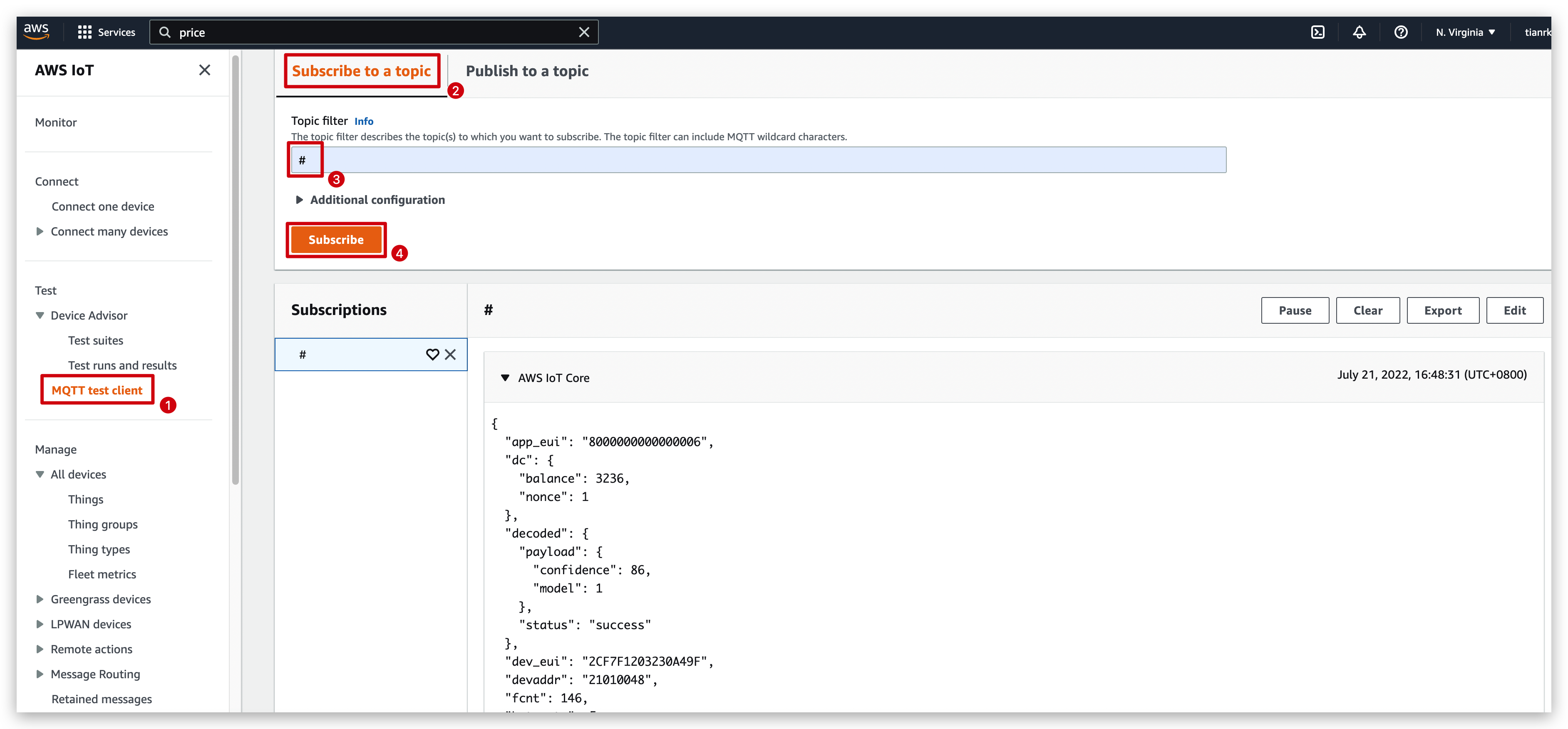Viewport: 1568px width, 729px height.
Task: Open Fleet metrics page
Action: point(102,574)
